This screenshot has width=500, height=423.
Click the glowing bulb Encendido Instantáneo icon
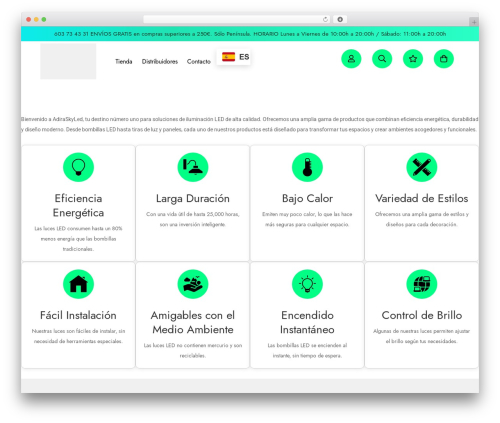307,284
